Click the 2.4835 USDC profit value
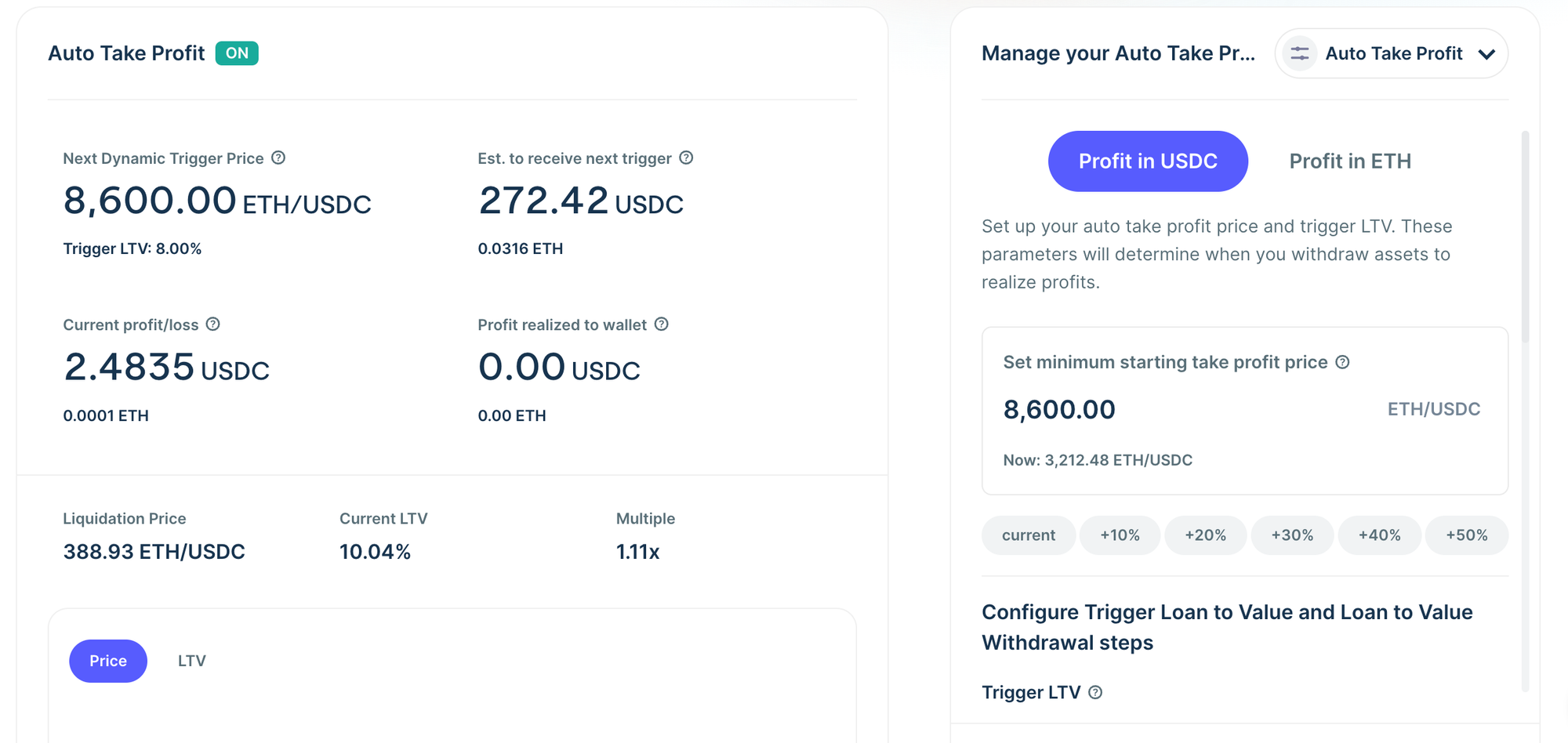Viewport: 1568px width, 743px height. tap(166, 368)
